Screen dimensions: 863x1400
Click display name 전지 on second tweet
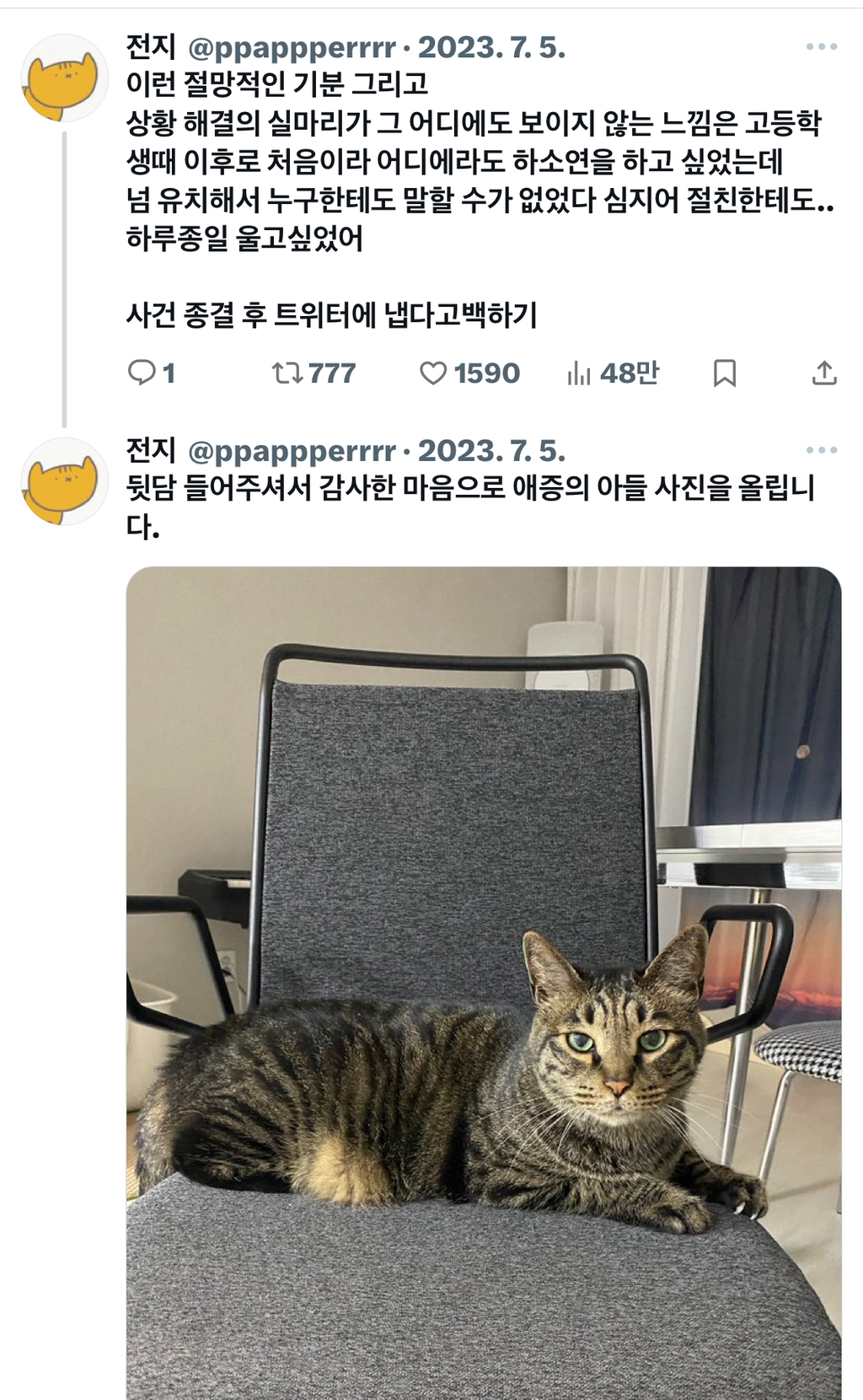(x=151, y=450)
